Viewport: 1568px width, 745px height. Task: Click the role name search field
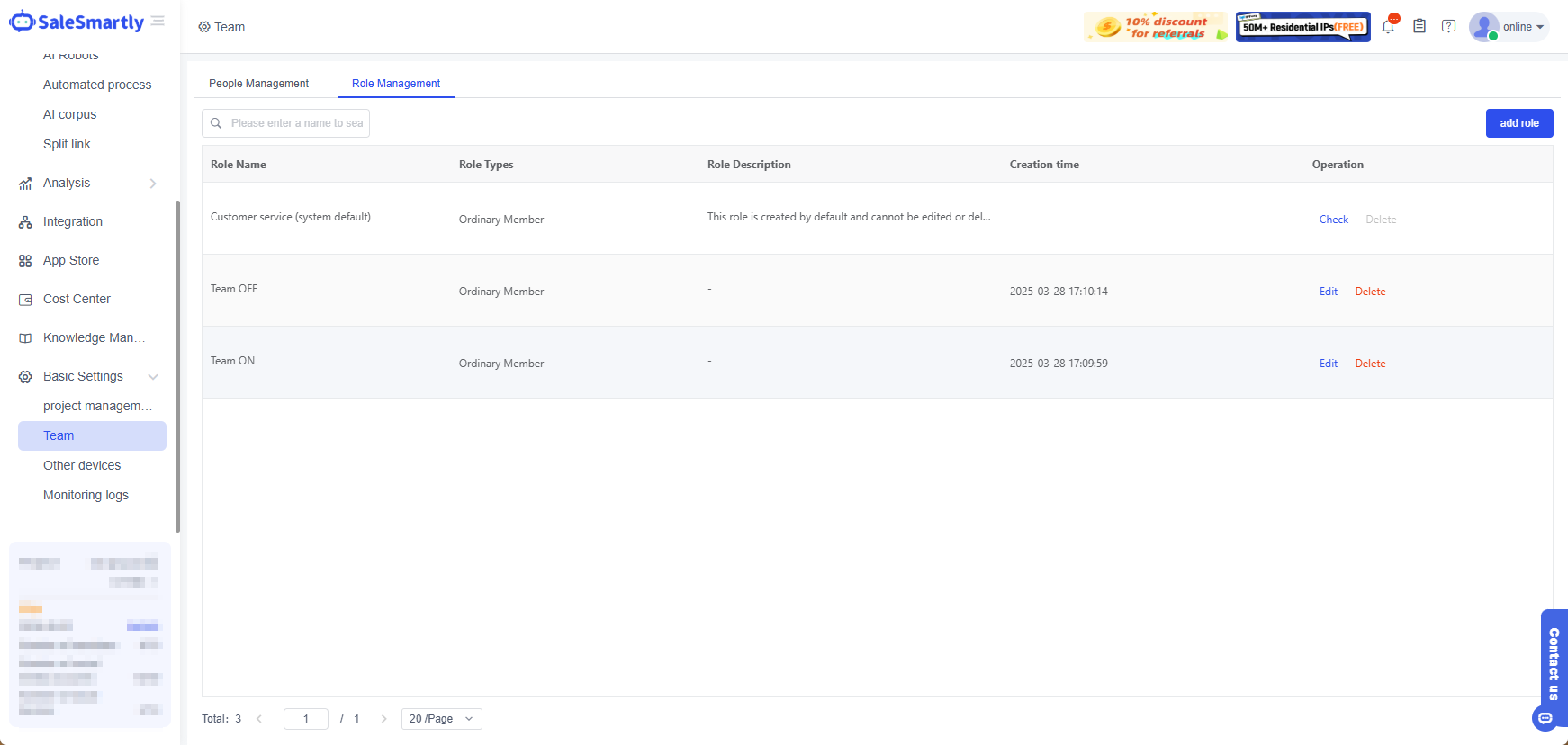click(x=295, y=123)
